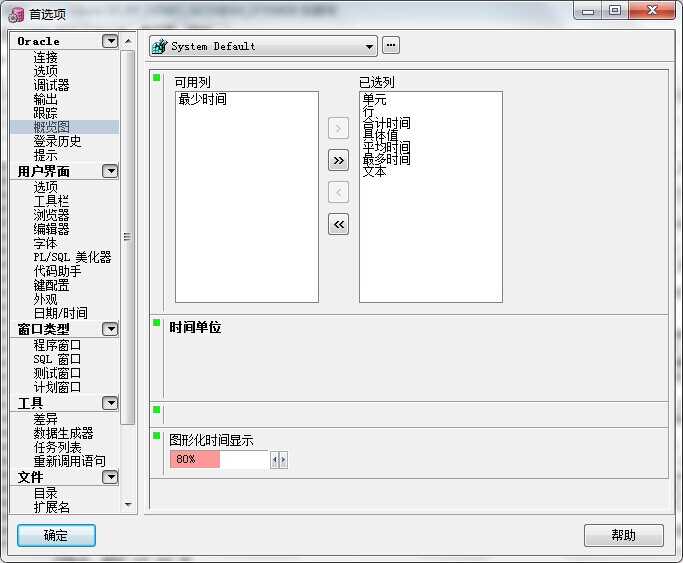Open the 跟踪 preferences page
Image resolution: width=683 pixels, height=563 pixels.
click(46, 113)
